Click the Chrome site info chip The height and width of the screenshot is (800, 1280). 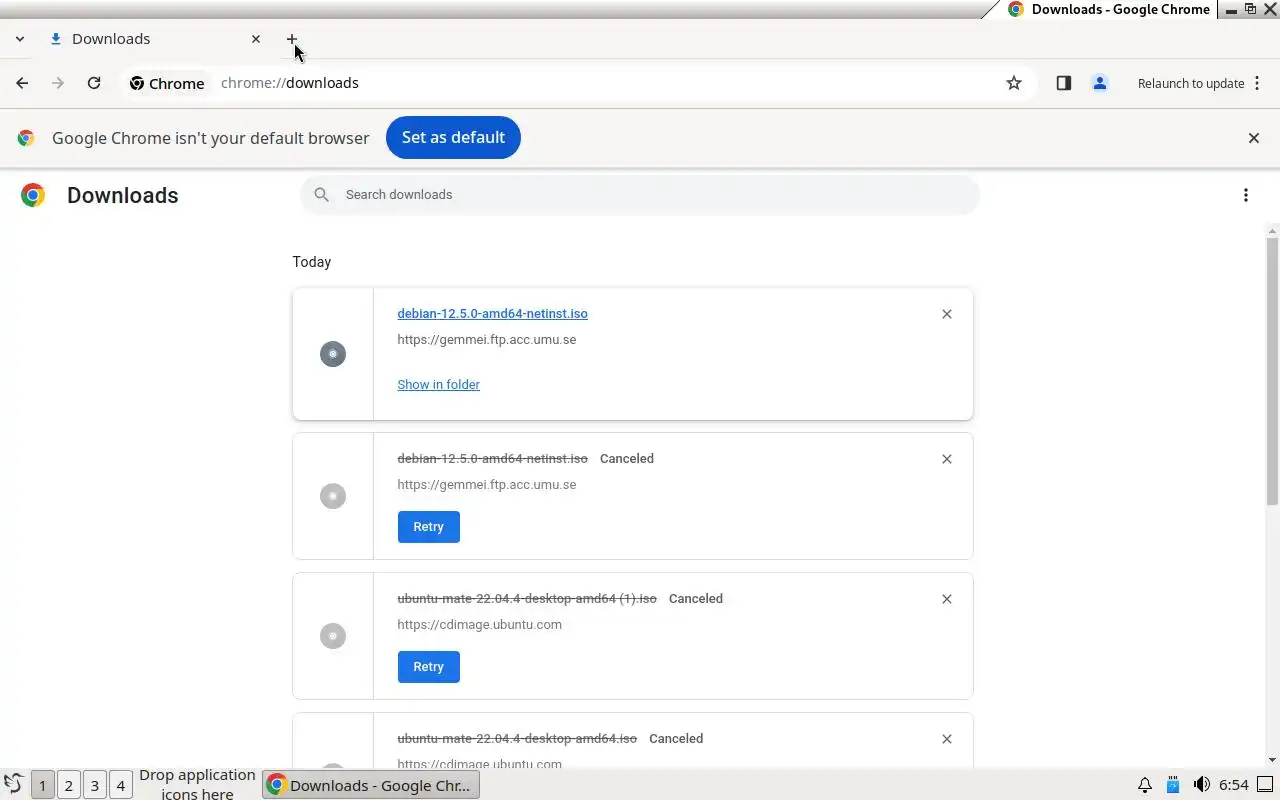pos(167,84)
